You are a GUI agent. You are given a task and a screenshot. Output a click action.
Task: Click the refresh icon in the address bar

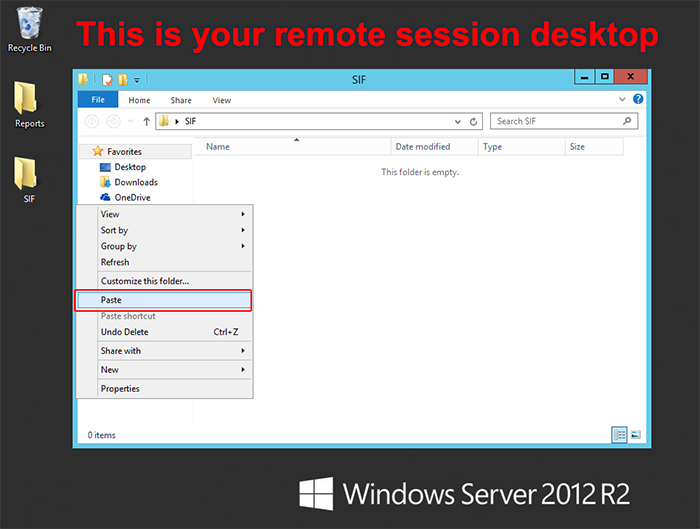point(475,122)
